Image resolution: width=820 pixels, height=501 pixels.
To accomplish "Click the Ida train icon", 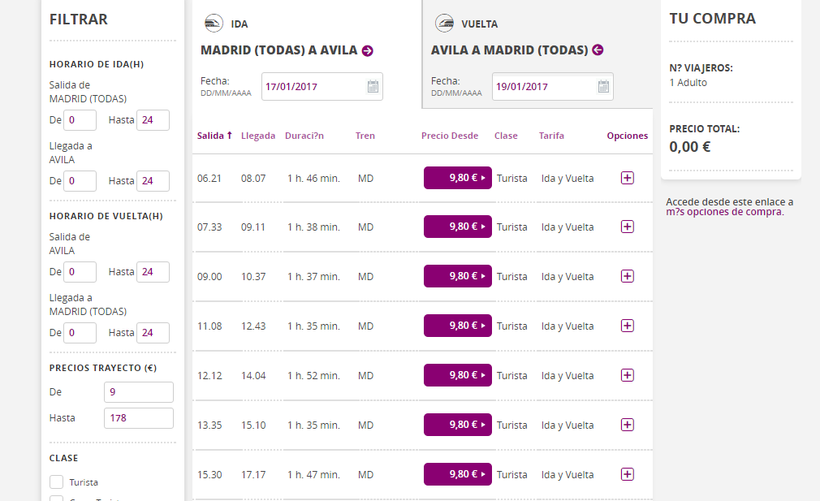I will (x=213, y=24).
